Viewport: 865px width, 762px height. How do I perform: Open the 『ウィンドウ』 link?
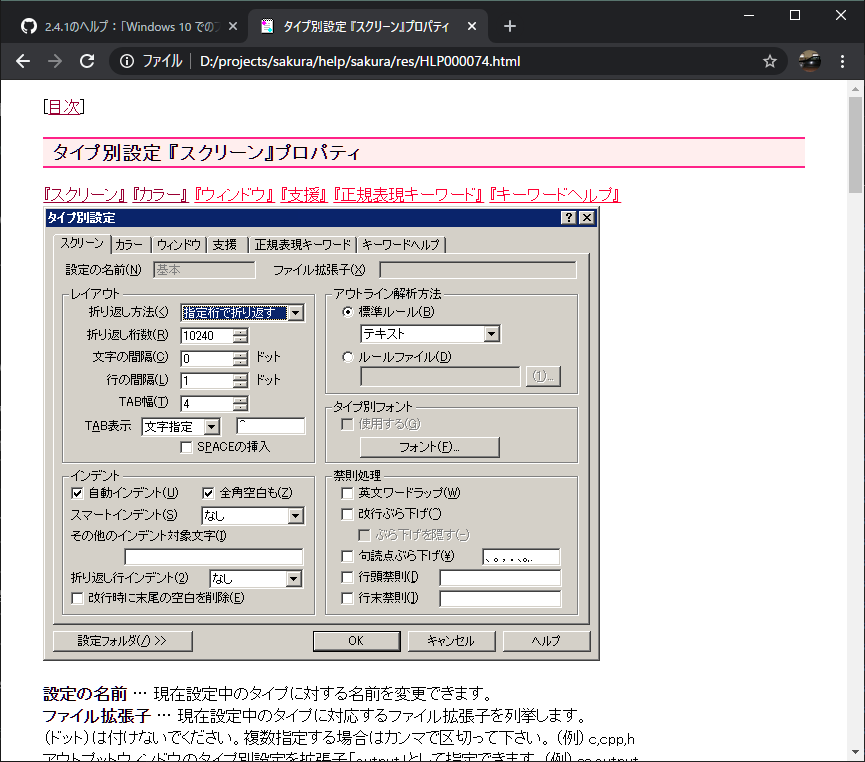point(234,194)
